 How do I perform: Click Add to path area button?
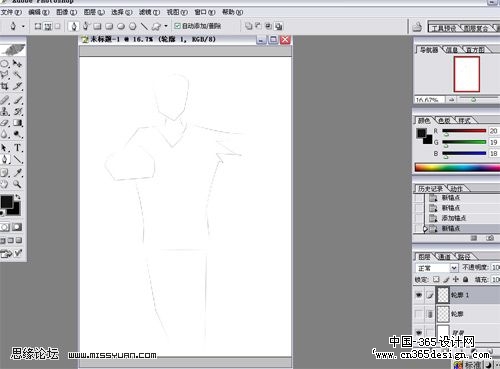248,26
